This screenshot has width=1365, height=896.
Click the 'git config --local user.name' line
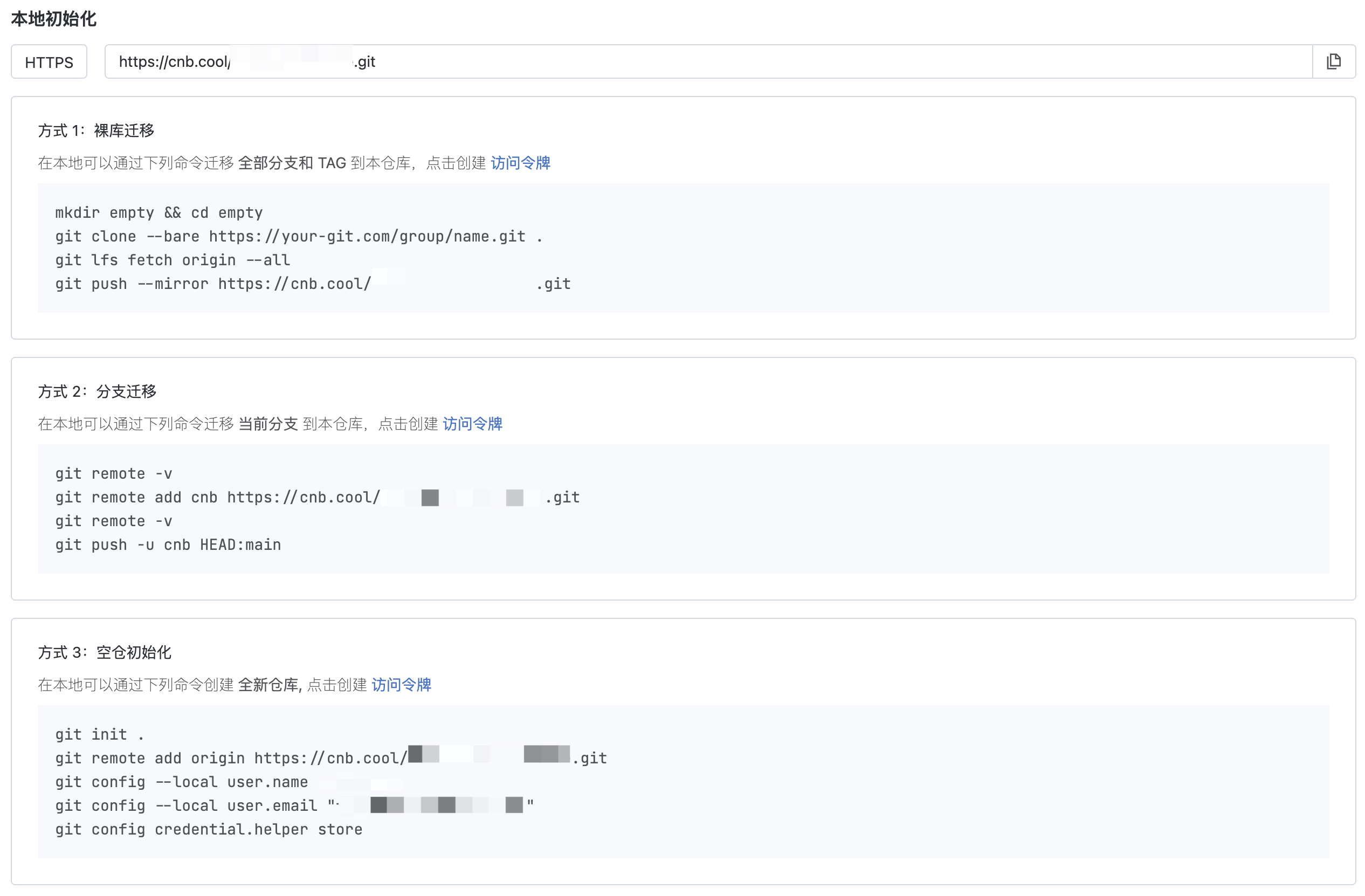(181, 782)
